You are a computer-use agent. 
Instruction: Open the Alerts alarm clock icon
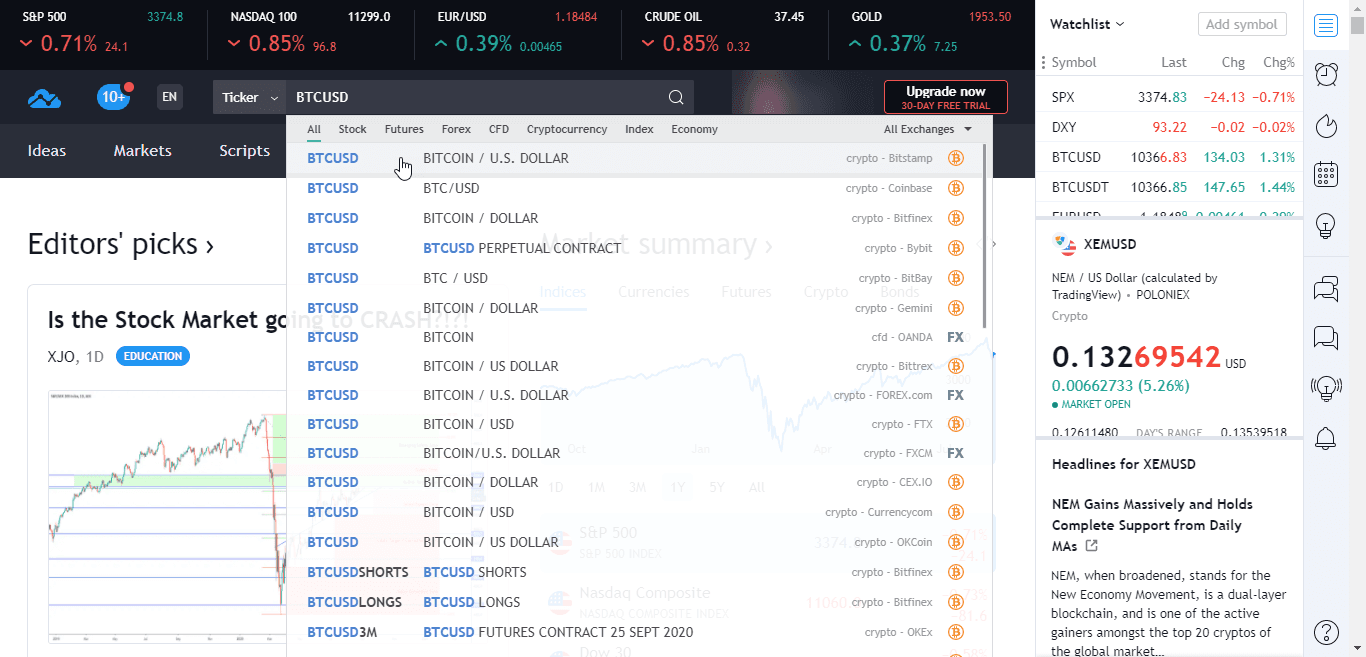[1326, 75]
